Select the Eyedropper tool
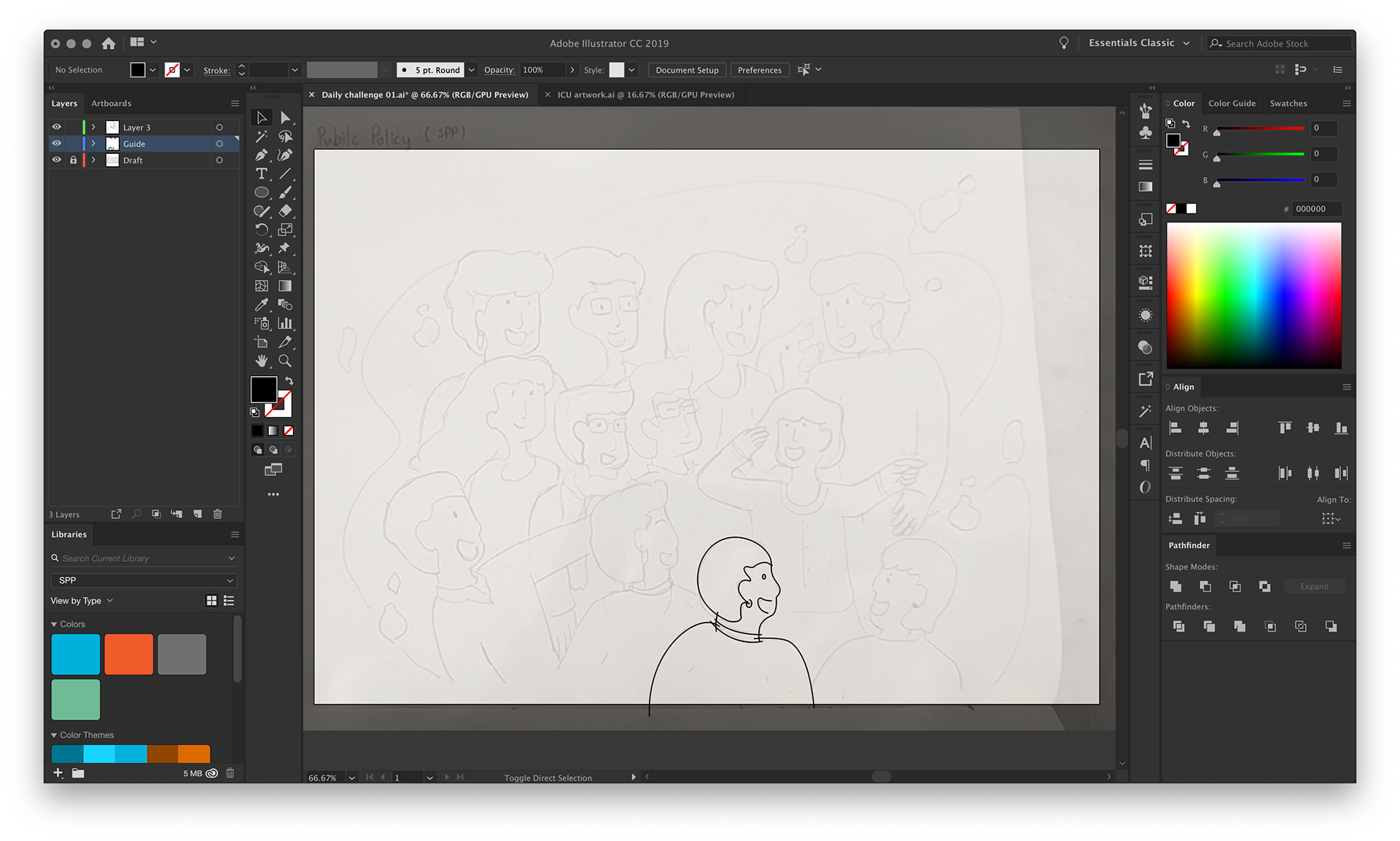 (x=261, y=305)
